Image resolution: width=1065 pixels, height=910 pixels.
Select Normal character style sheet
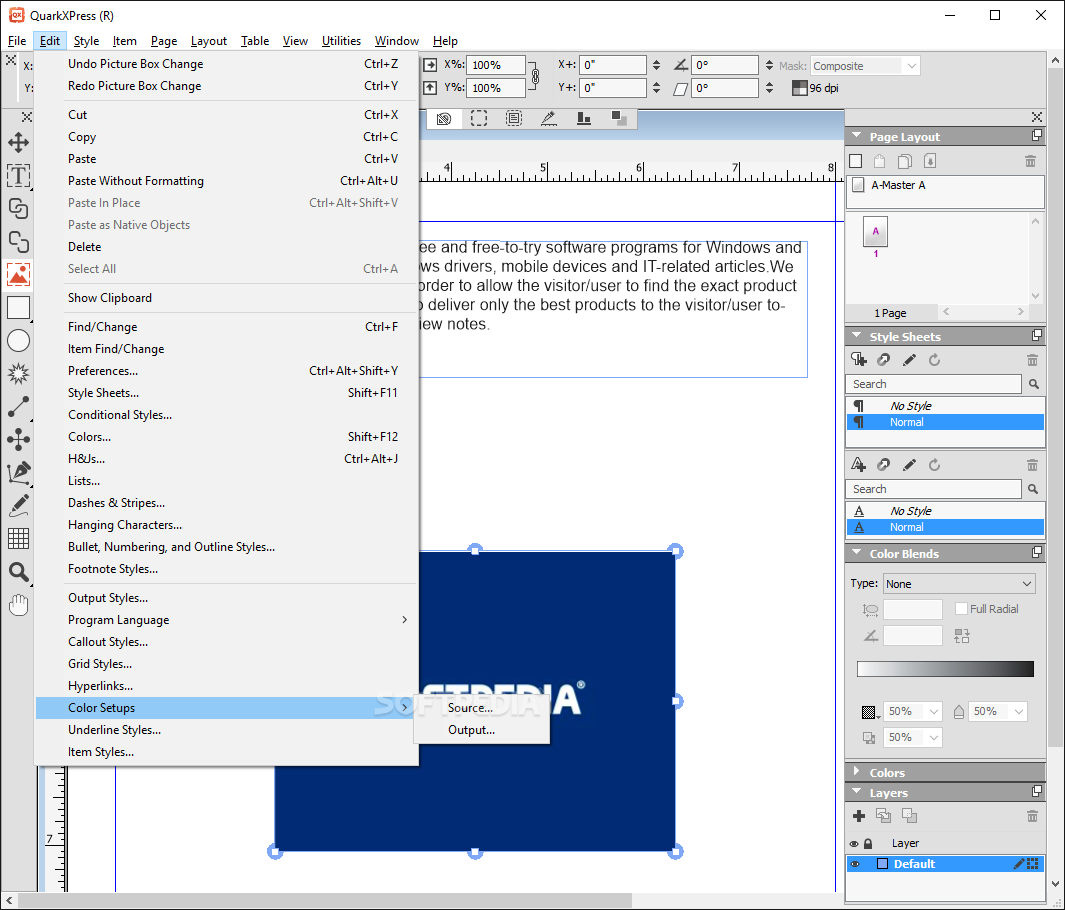point(945,527)
